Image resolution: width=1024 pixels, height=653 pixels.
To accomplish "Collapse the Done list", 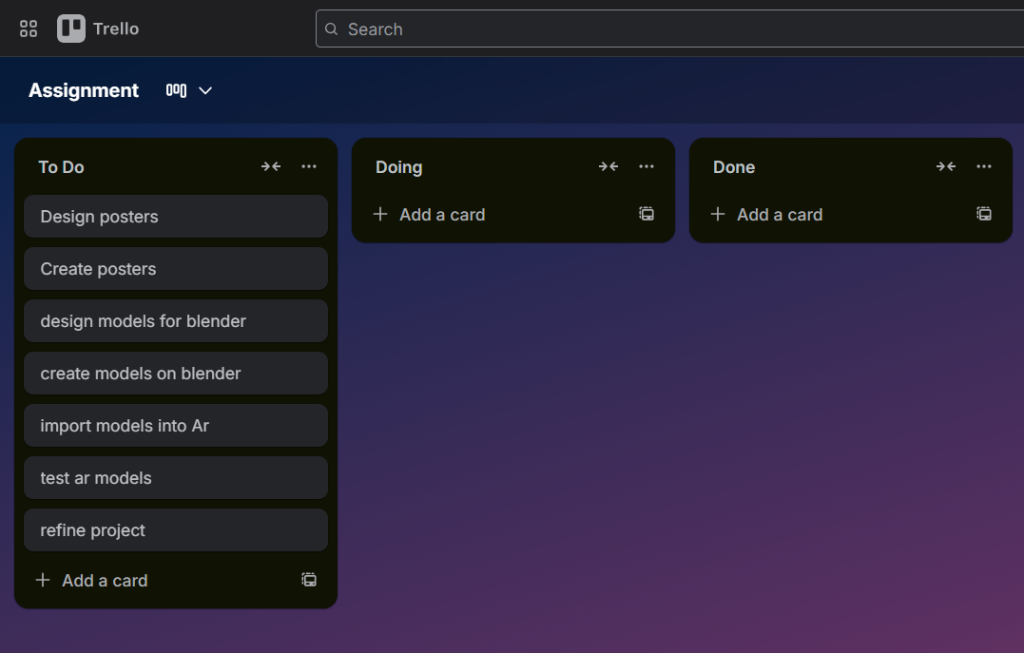I will click(946, 167).
